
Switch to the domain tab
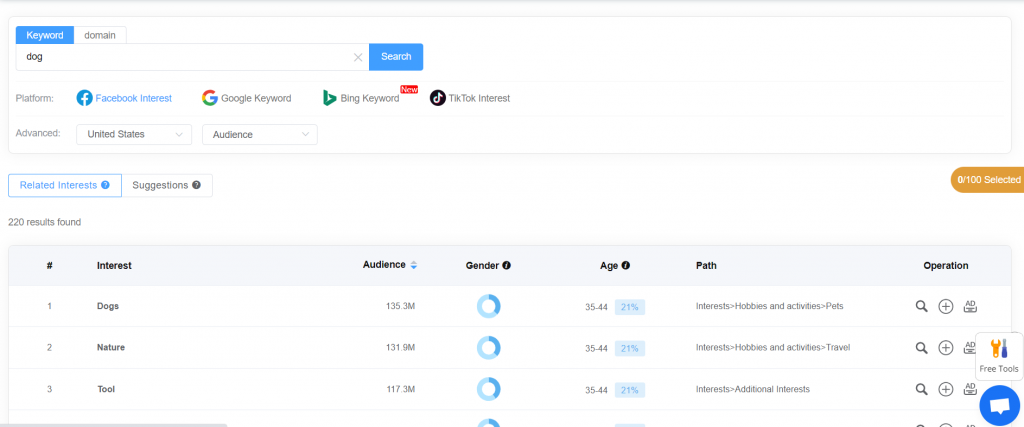[100, 35]
